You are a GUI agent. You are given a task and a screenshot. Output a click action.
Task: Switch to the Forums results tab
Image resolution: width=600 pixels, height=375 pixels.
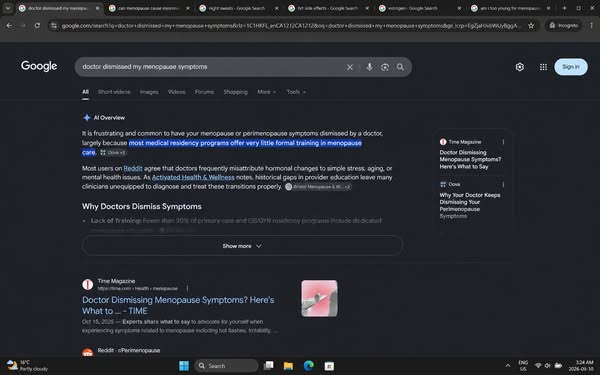point(204,92)
